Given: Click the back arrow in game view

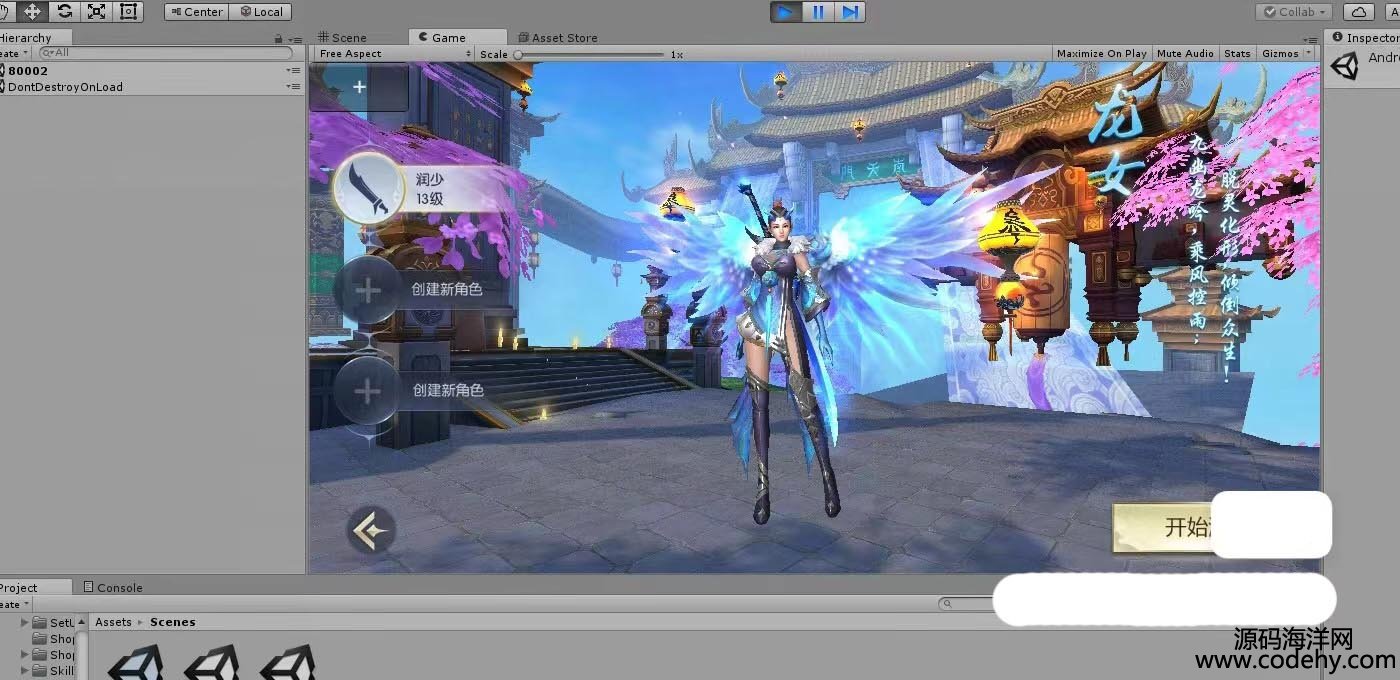Looking at the screenshot, I should coord(370,531).
